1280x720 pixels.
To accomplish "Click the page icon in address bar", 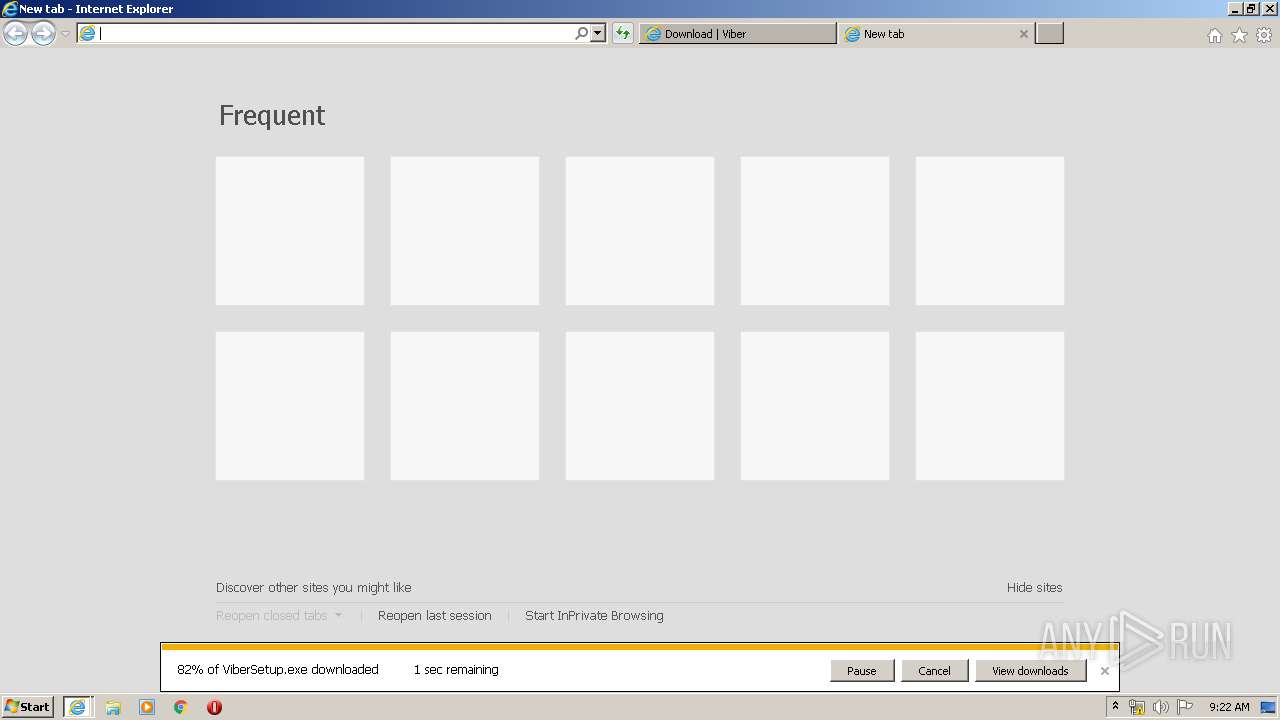I will (88, 34).
